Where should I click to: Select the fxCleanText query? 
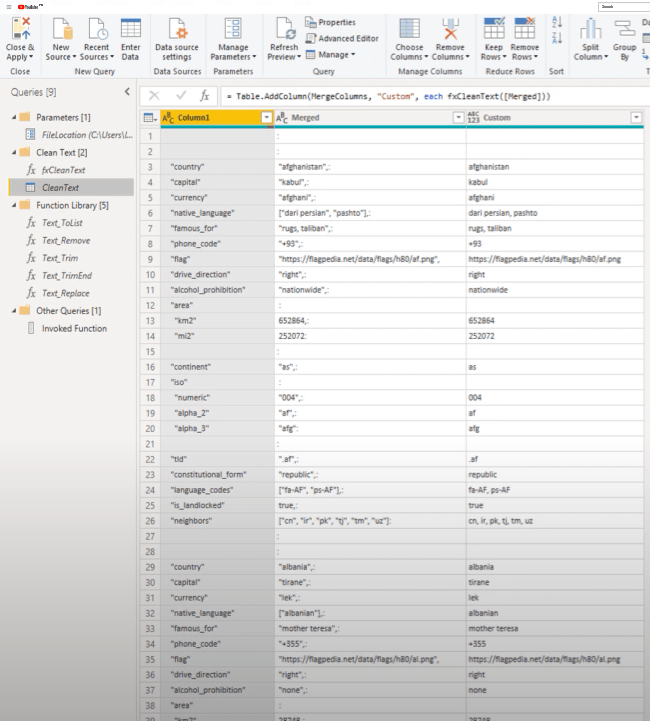point(63,170)
